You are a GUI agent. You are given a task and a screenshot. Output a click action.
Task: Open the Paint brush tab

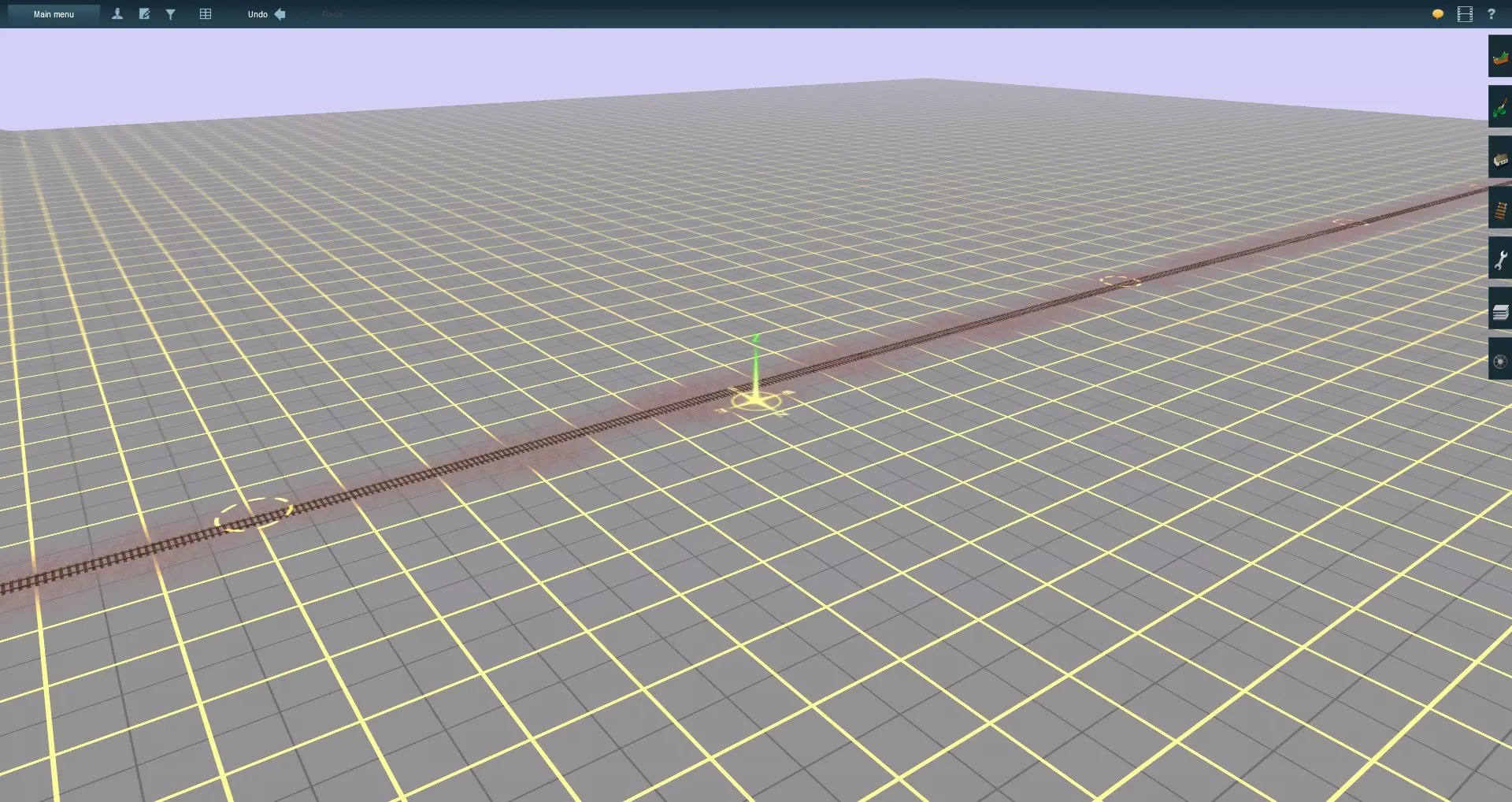(1500, 108)
